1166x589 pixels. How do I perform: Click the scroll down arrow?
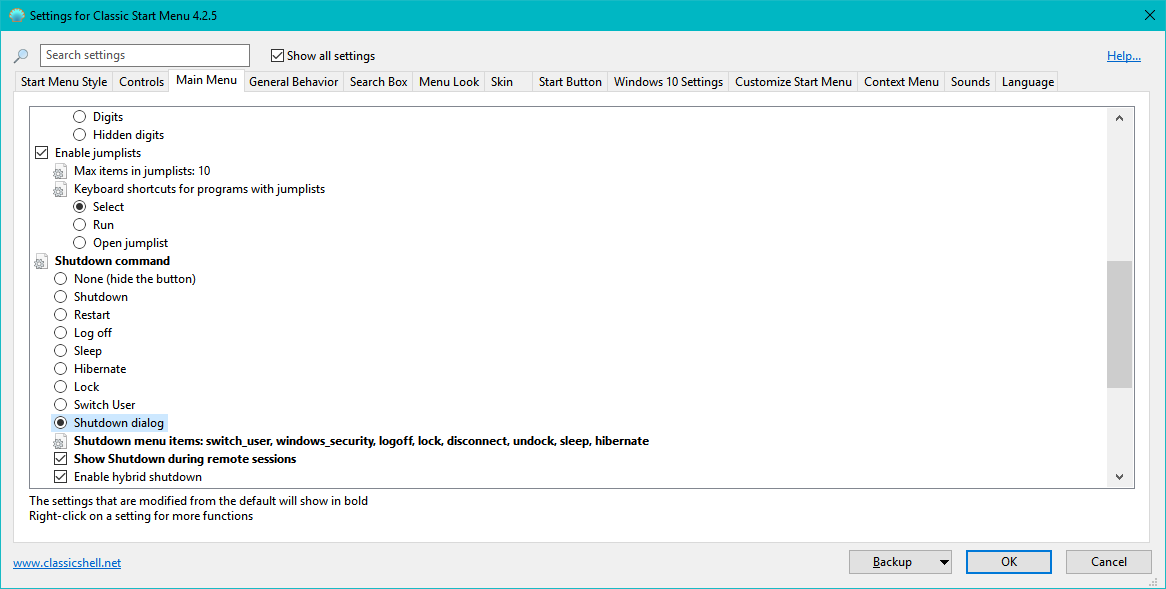(x=1119, y=477)
